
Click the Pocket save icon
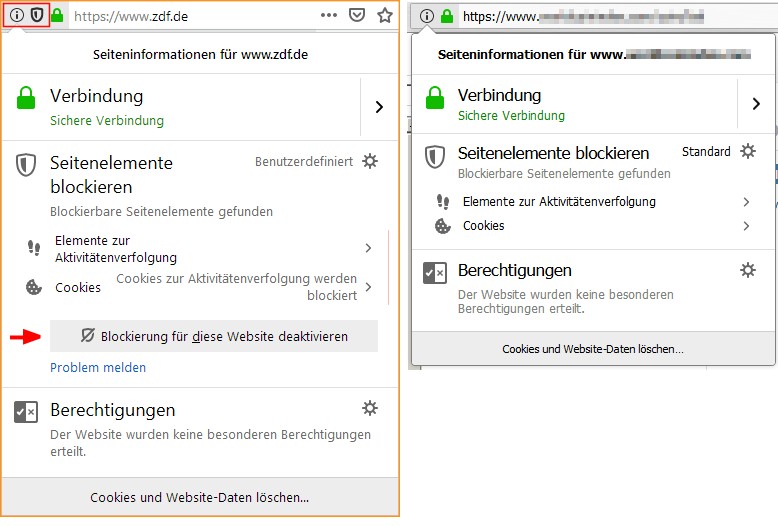[357, 16]
